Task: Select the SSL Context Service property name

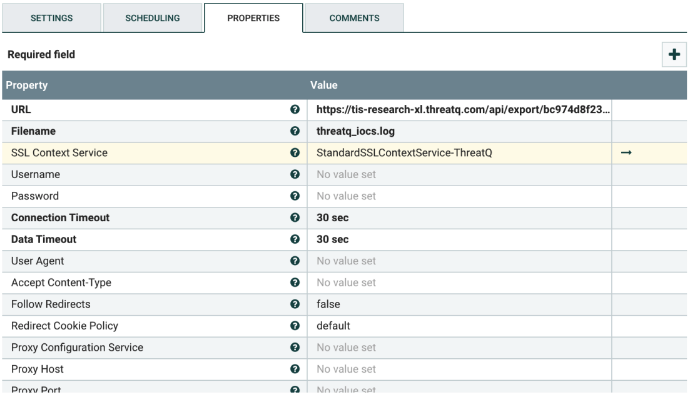Action: pos(59,153)
